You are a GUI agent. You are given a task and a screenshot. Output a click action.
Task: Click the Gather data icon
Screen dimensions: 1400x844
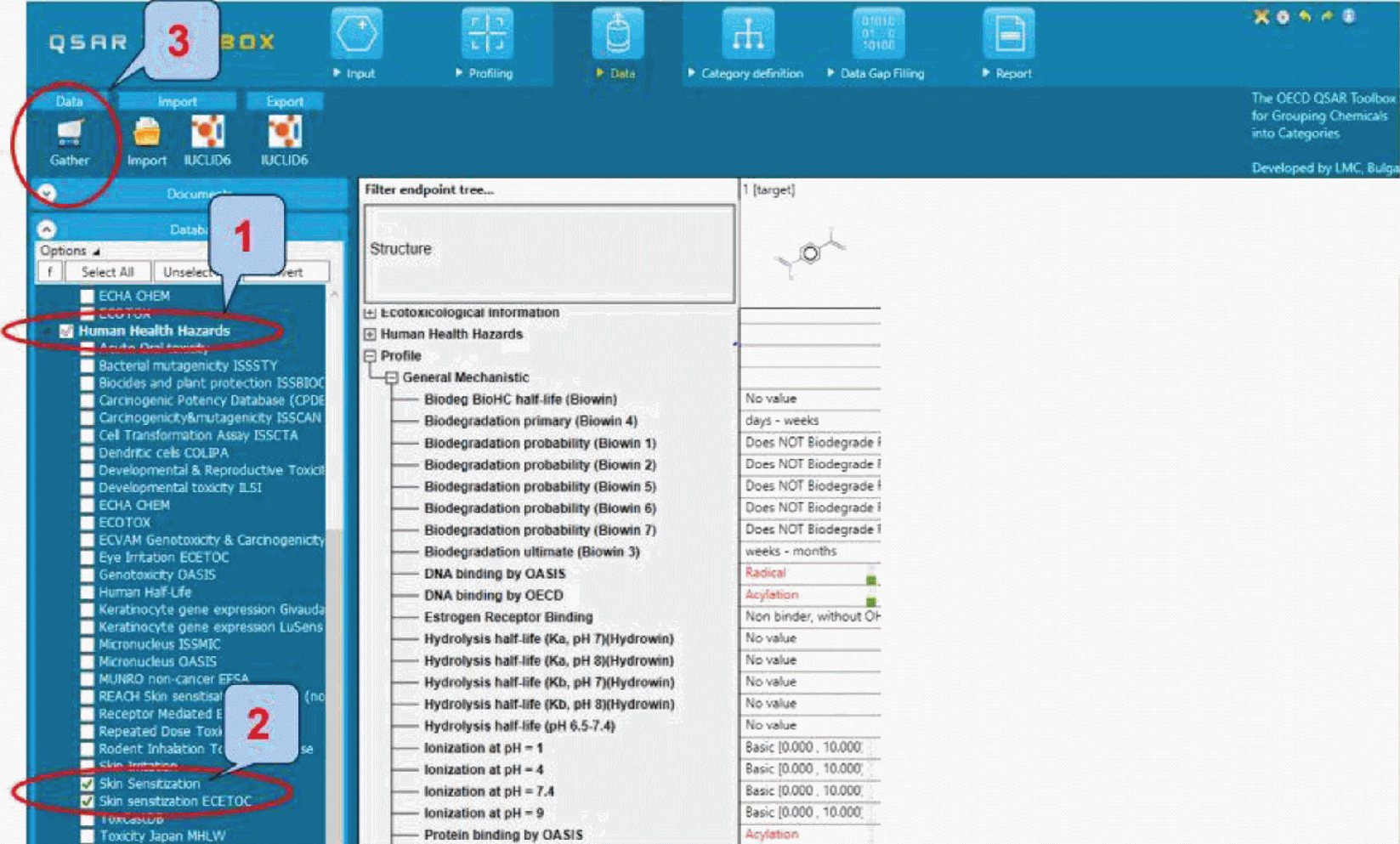(x=69, y=133)
